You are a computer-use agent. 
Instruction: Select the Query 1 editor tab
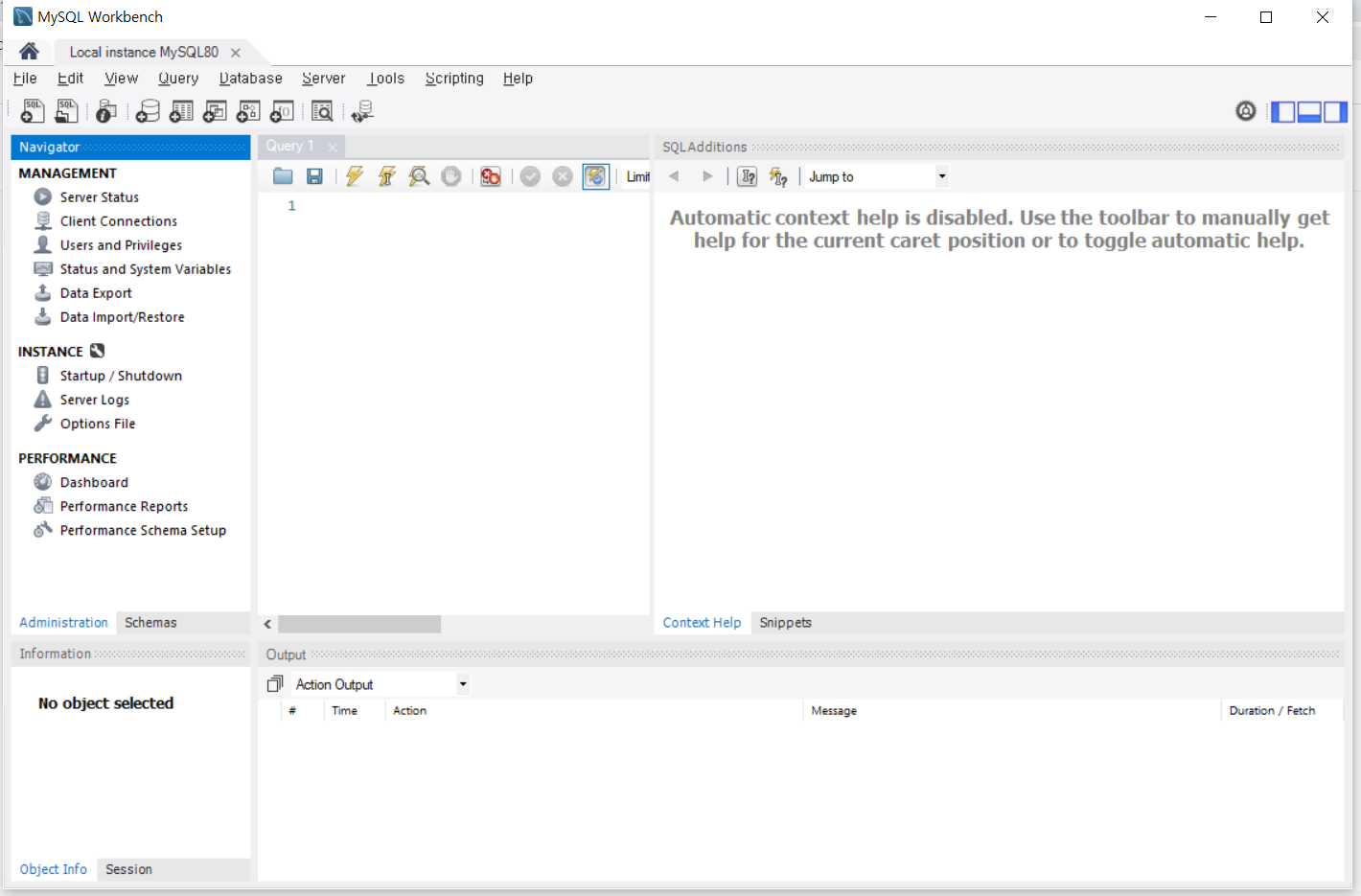pyautogui.click(x=289, y=146)
